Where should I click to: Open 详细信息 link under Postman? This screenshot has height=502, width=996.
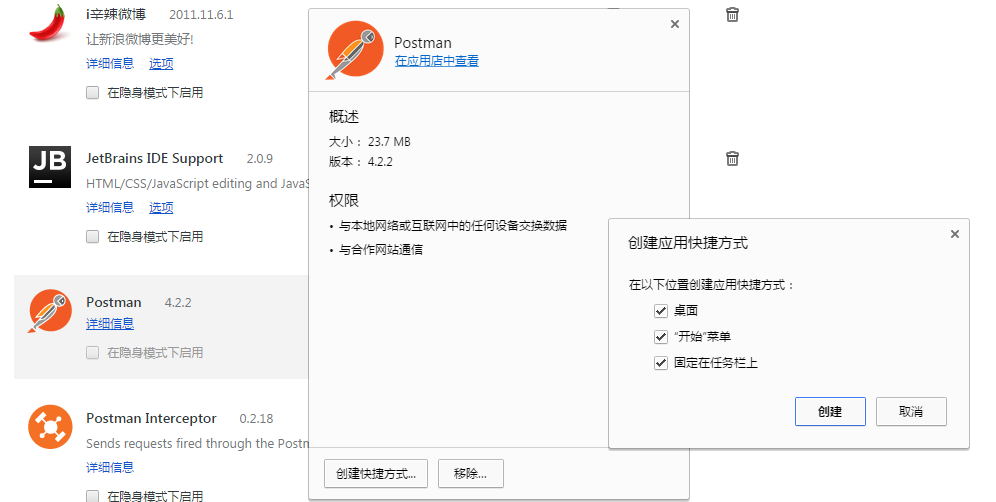[x=109, y=324]
